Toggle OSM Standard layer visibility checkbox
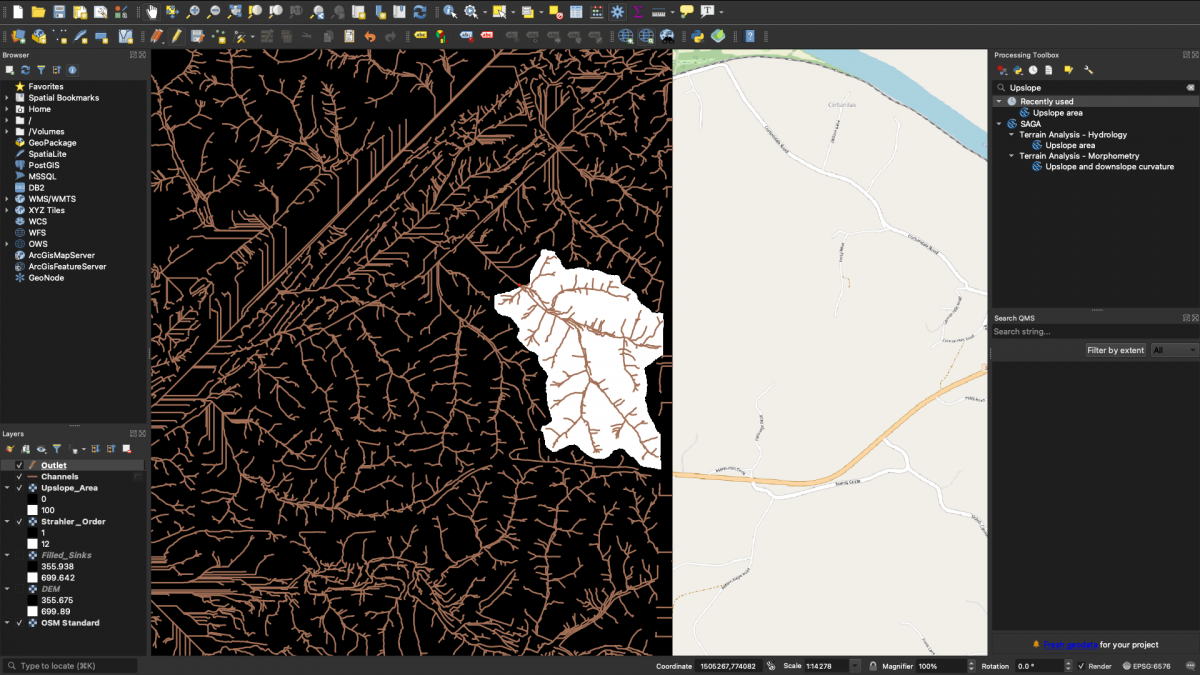The height and width of the screenshot is (675, 1200). click(x=19, y=623)
